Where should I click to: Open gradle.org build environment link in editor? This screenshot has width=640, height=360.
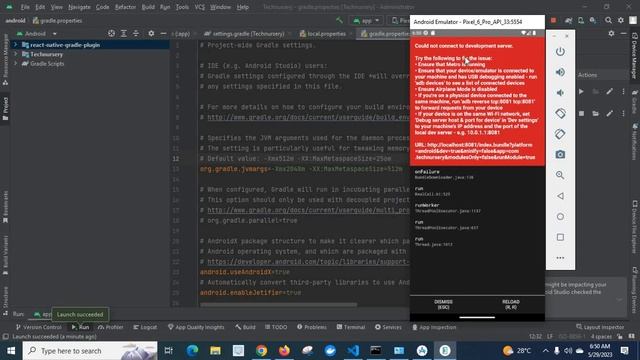pyautogui.click(x=308, y=117)
